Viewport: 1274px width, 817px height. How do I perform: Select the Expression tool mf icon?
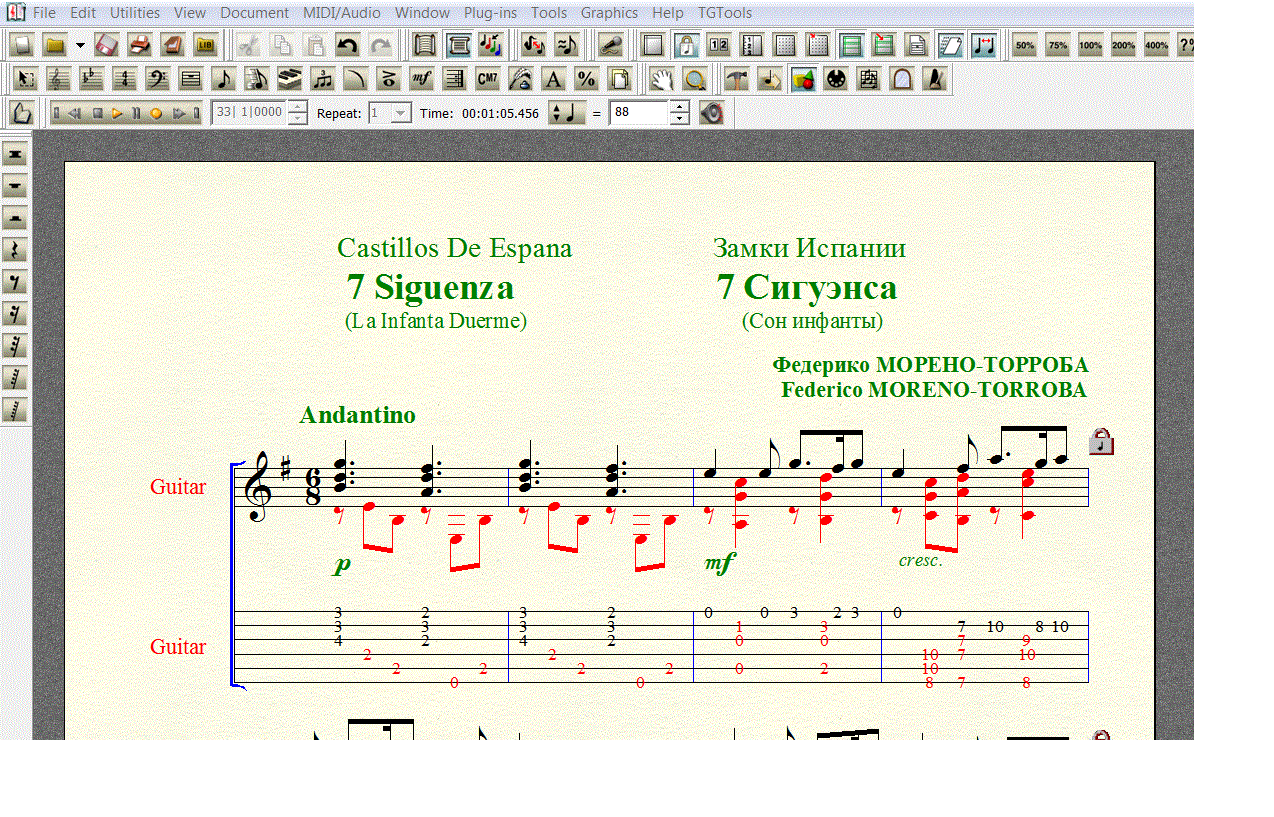click(422, 79)
